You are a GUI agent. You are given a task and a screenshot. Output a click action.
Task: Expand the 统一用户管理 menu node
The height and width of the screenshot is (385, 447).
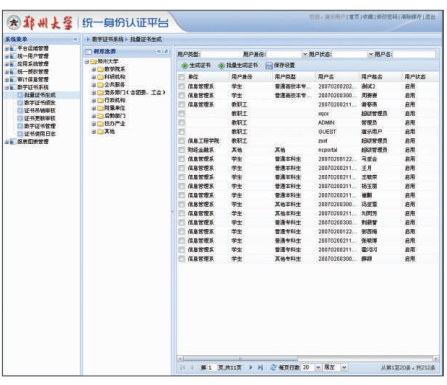coord(7,56)
